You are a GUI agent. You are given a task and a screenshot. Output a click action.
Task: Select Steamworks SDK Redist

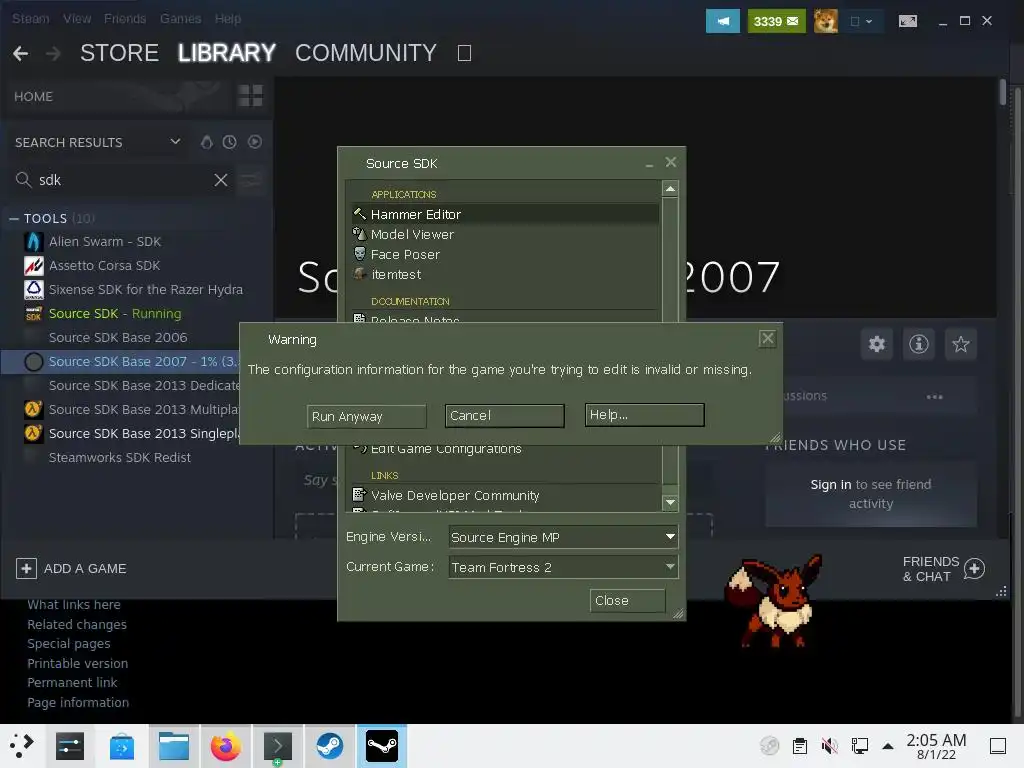[x=120, y=458]
